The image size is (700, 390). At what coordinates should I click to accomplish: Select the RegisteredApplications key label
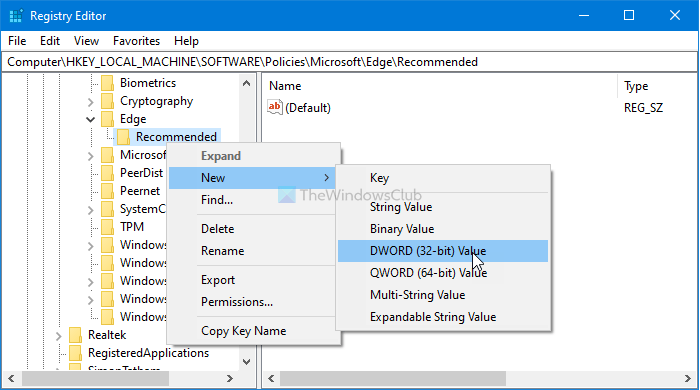(148, 353)
